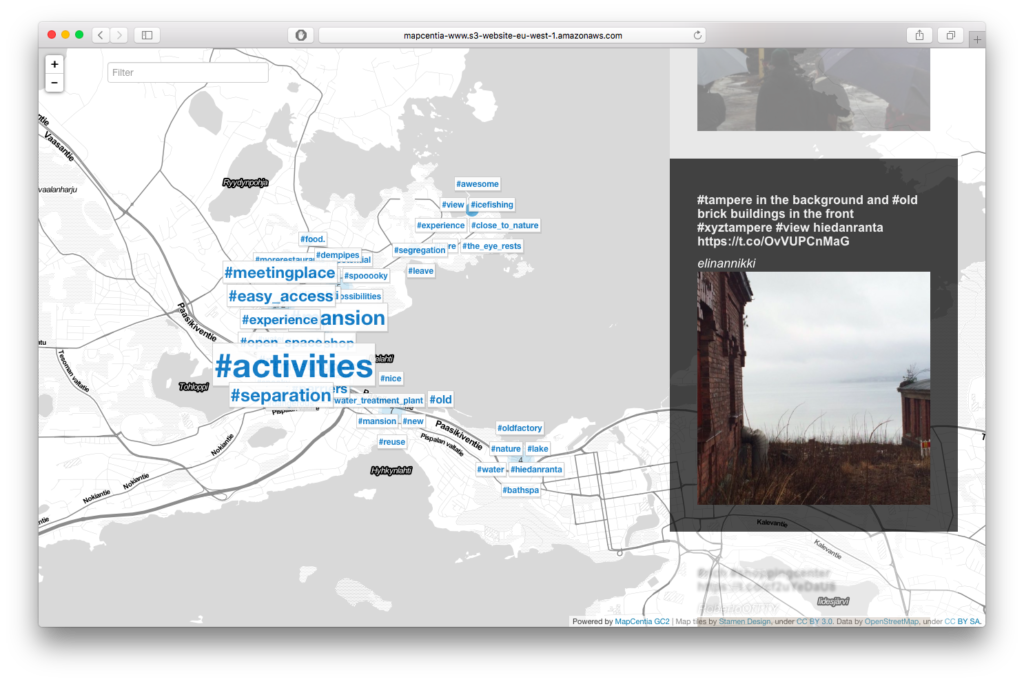Select the #leave hashtag
Image resolution: width=1024 pixels, height=682 pixels.
pos(421,270)
